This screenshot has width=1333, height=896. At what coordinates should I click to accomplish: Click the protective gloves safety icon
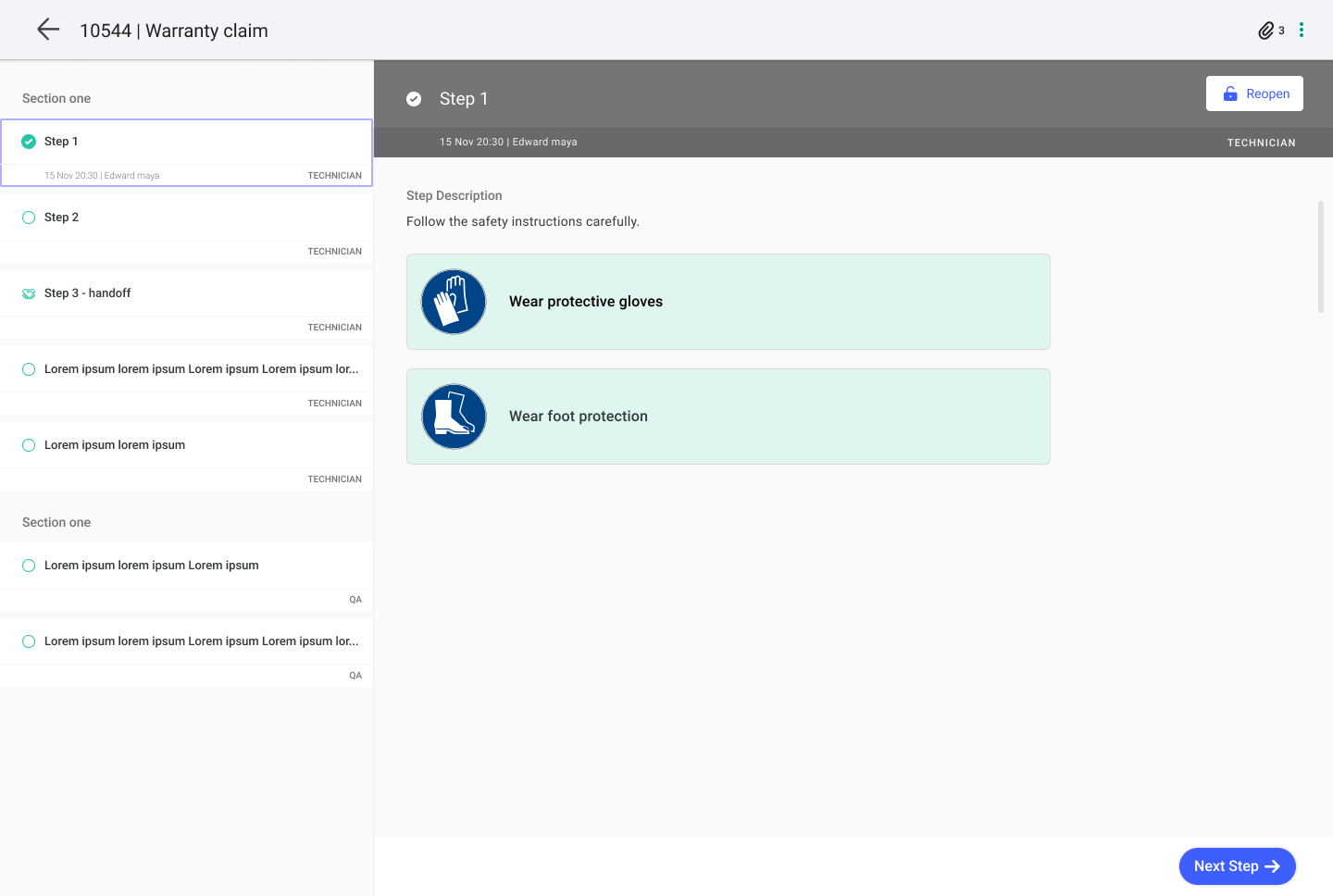[454, 302]
